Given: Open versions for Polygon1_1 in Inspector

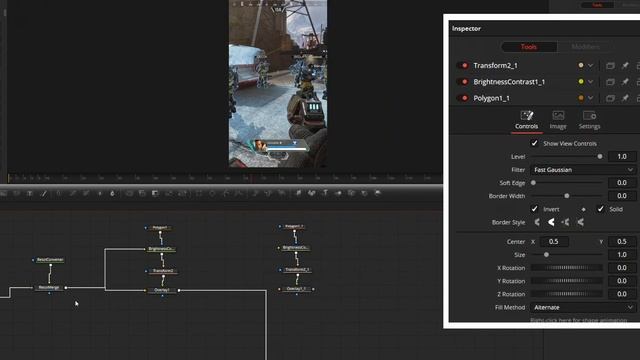Looking at the screenshot, I should [610, 98].
